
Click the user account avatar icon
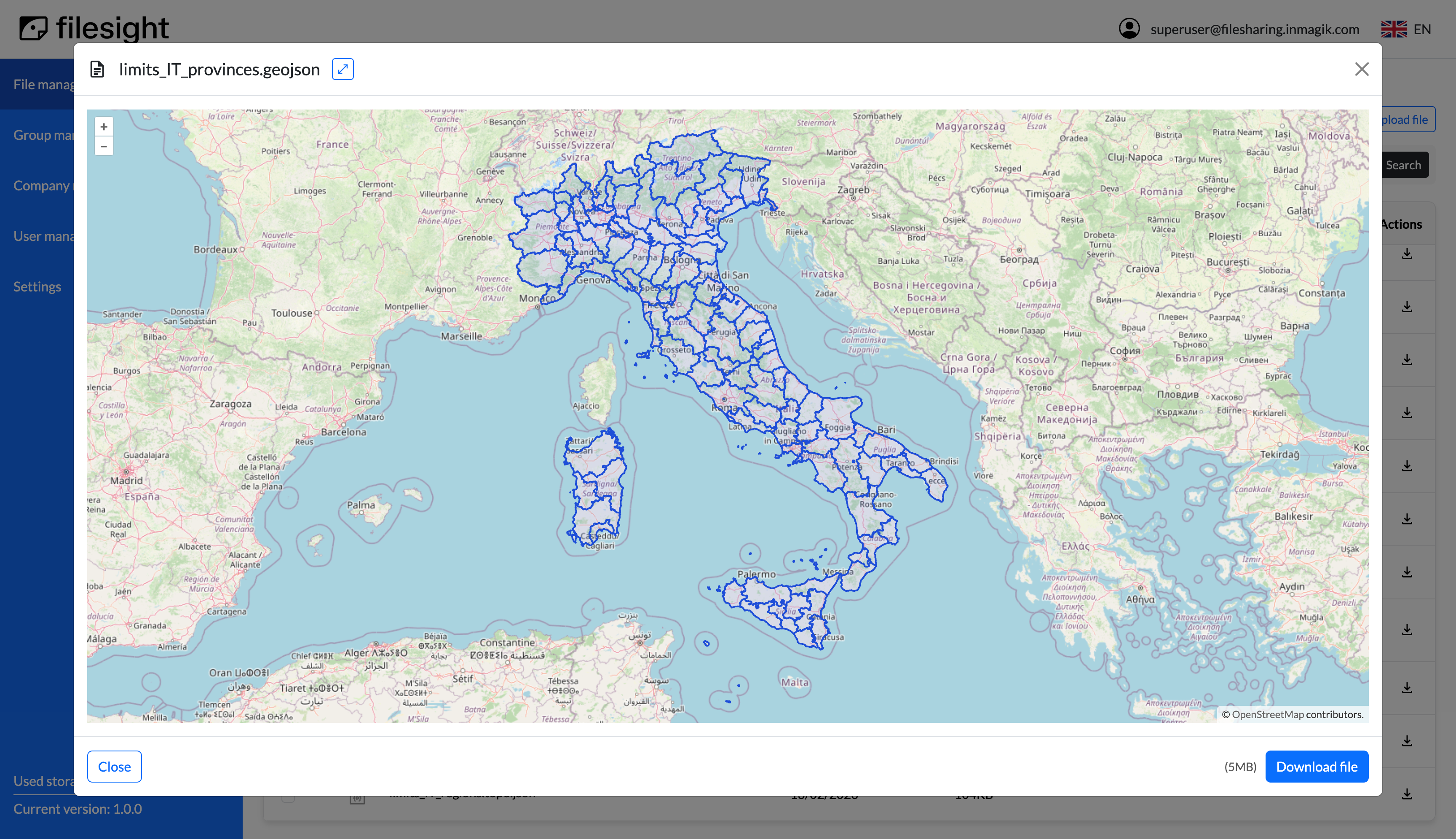(x=1129, y=29)
